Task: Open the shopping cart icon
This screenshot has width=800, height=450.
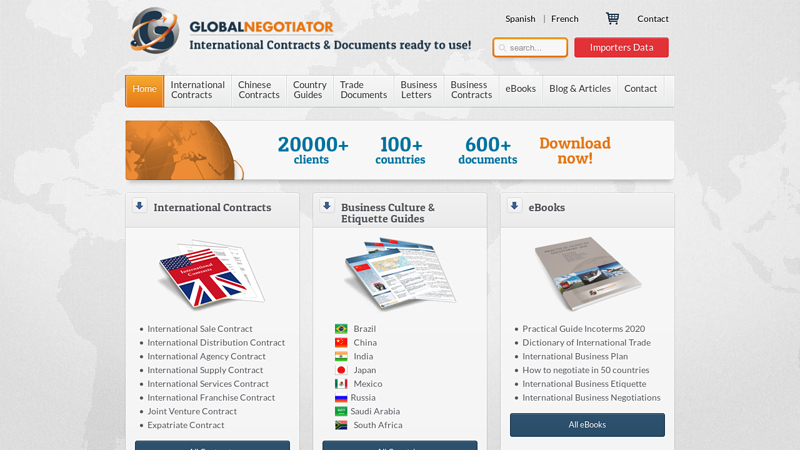Action: (612, 18)
